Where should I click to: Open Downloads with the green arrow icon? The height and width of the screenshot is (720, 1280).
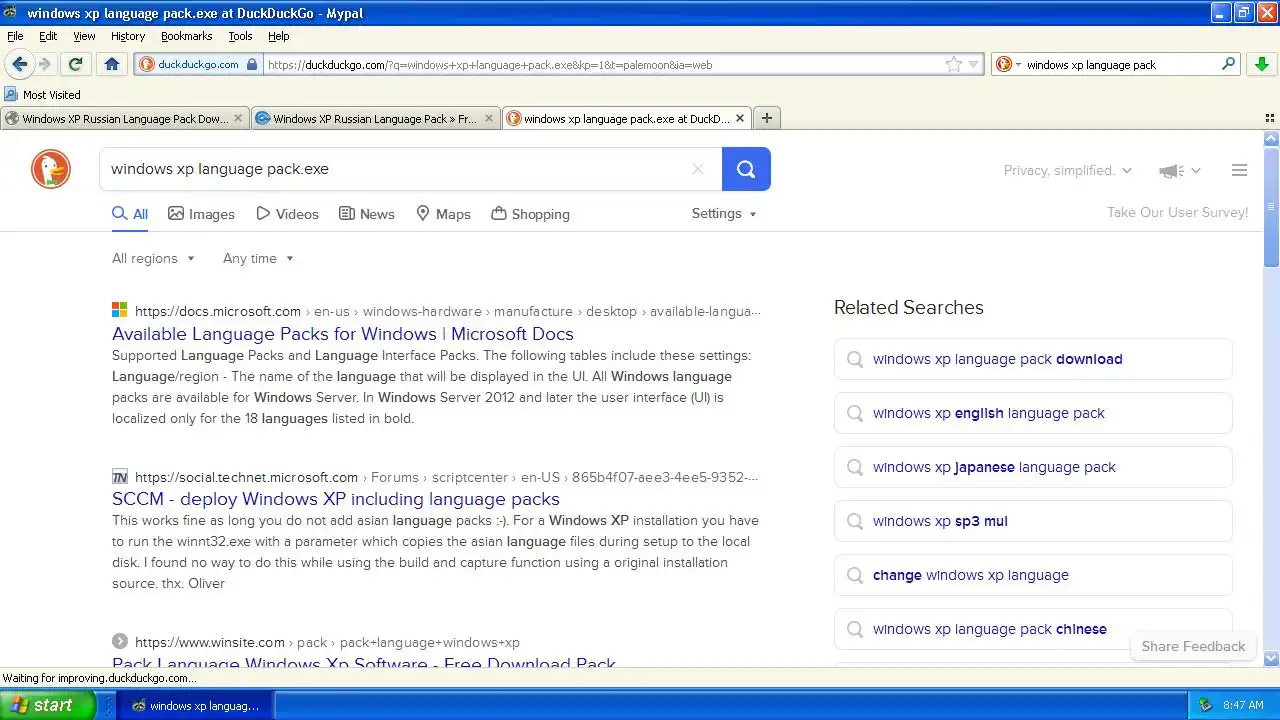tap(1262, 64)
